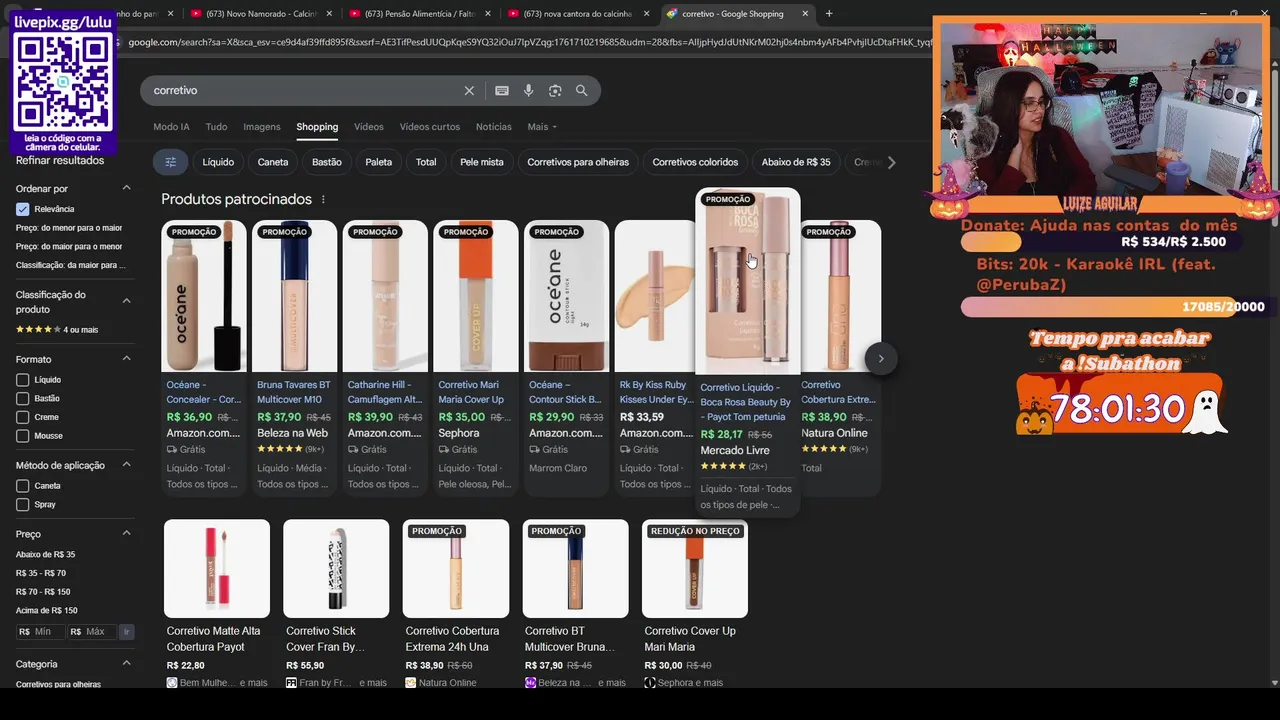
Task: Collapse the 'Classificação do produto' section
Action: point(127,300)
